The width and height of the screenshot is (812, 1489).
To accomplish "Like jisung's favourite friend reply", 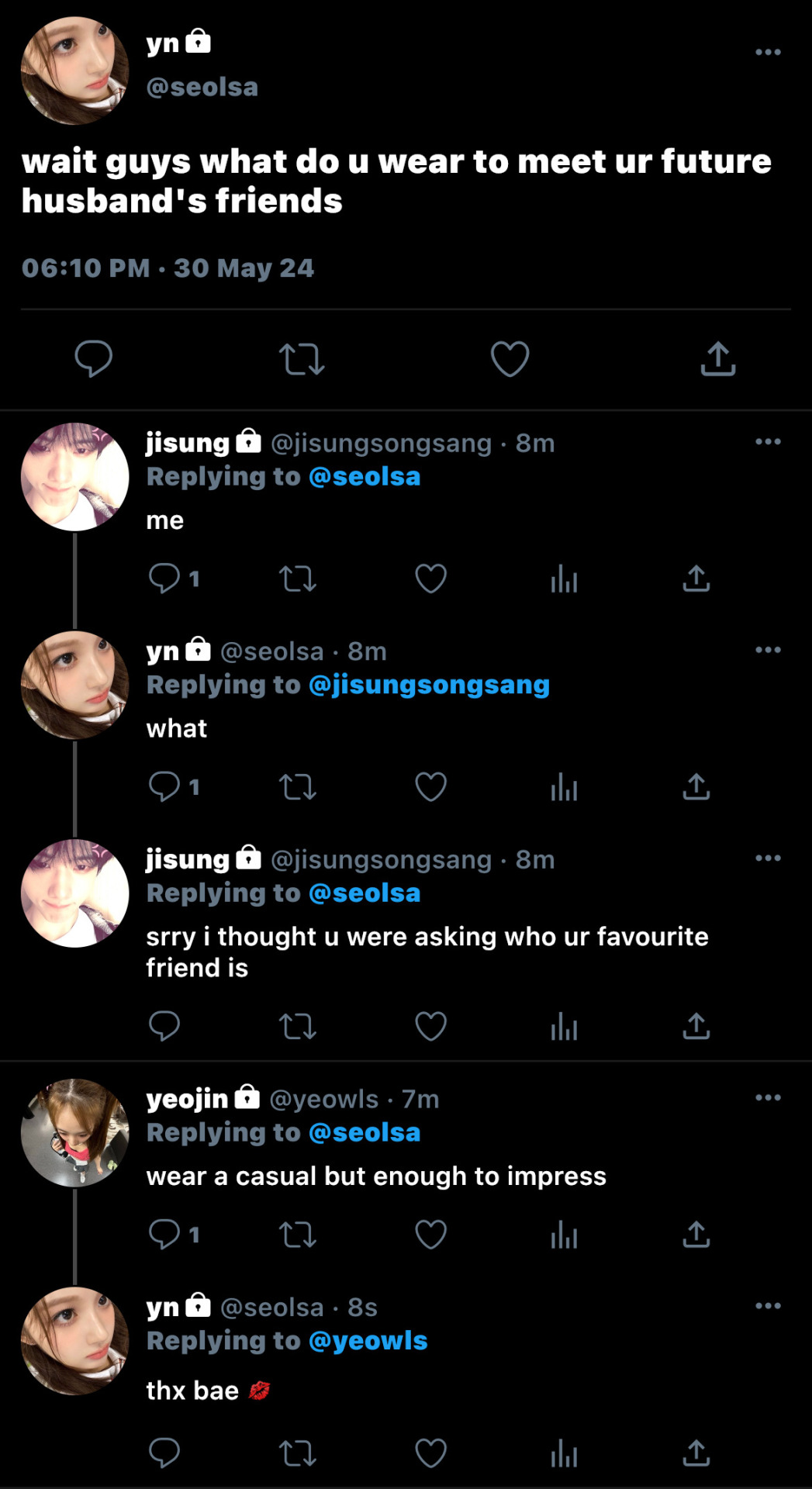I will (430, 1026).
